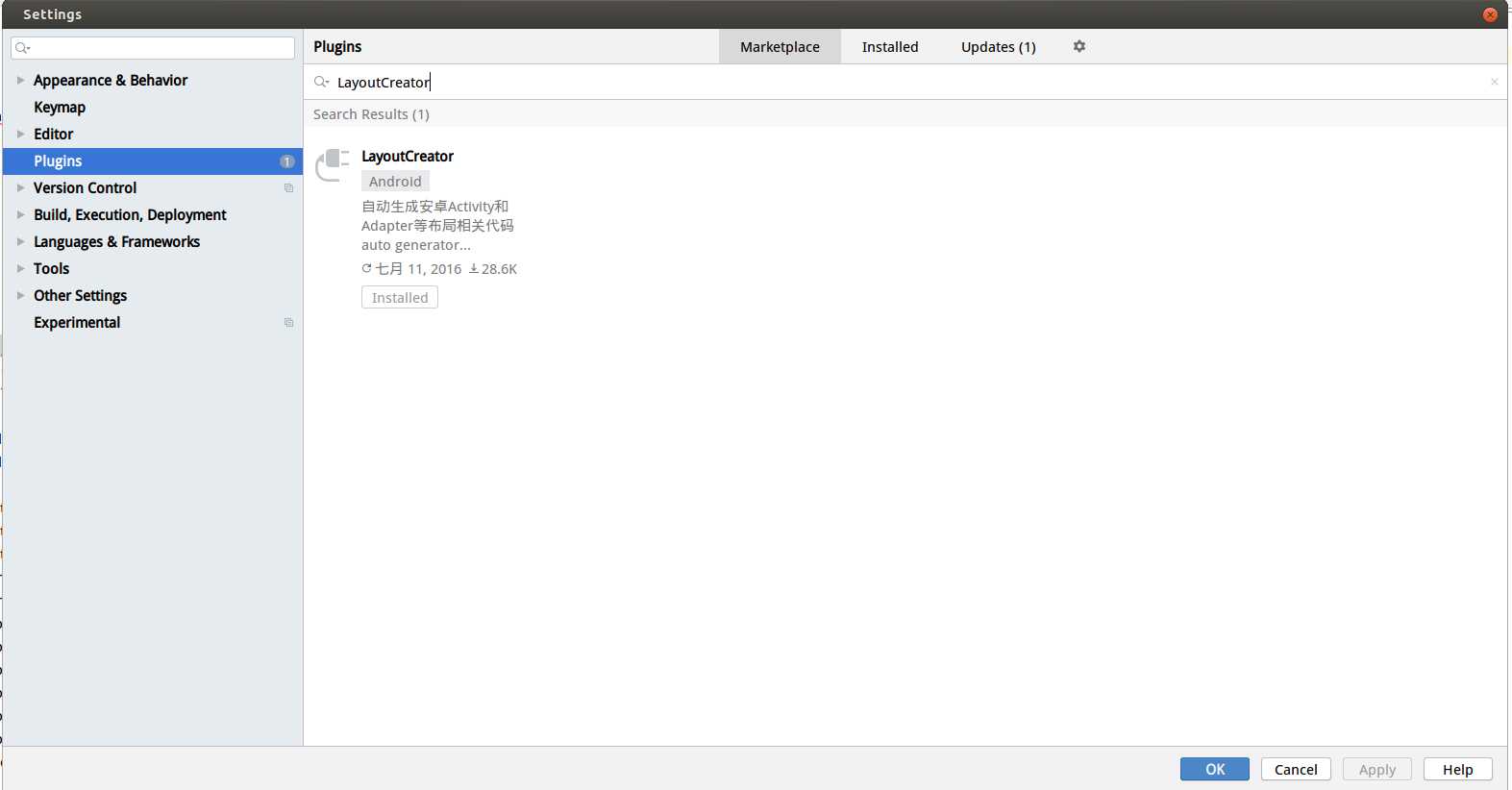Click the Cancel button

click(x=1296, y=769)
